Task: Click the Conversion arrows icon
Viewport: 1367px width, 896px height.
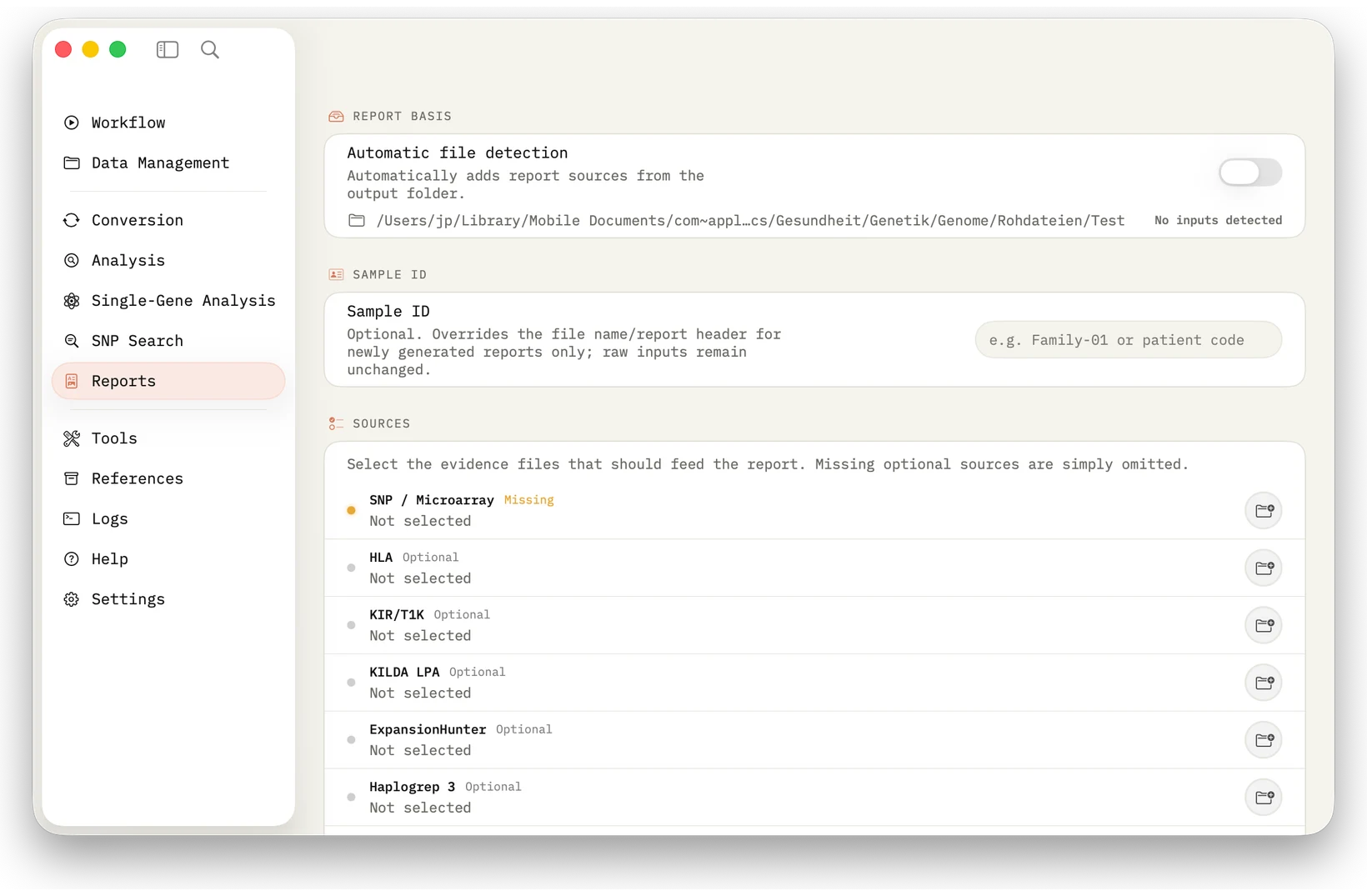Action: click(72, 220)
